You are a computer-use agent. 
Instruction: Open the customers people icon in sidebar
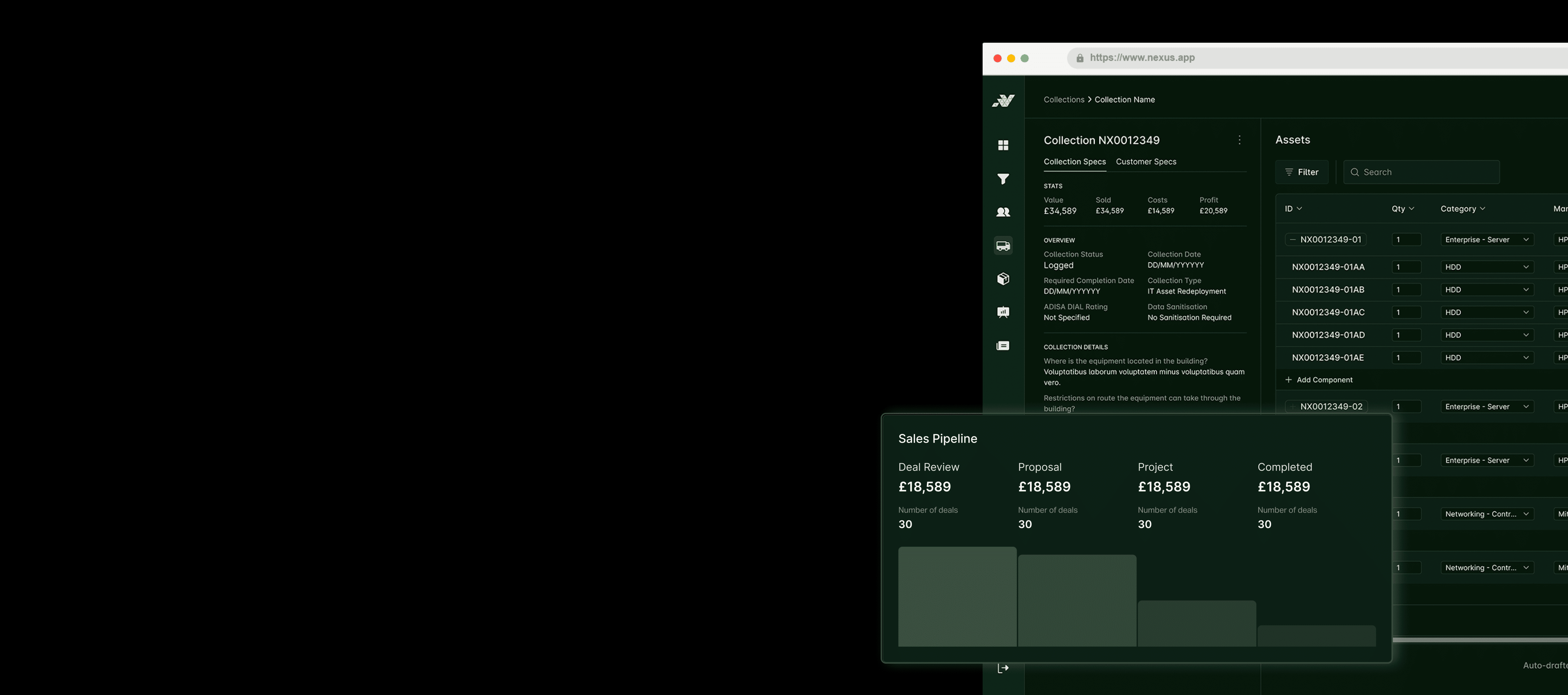coord(1003,212)
